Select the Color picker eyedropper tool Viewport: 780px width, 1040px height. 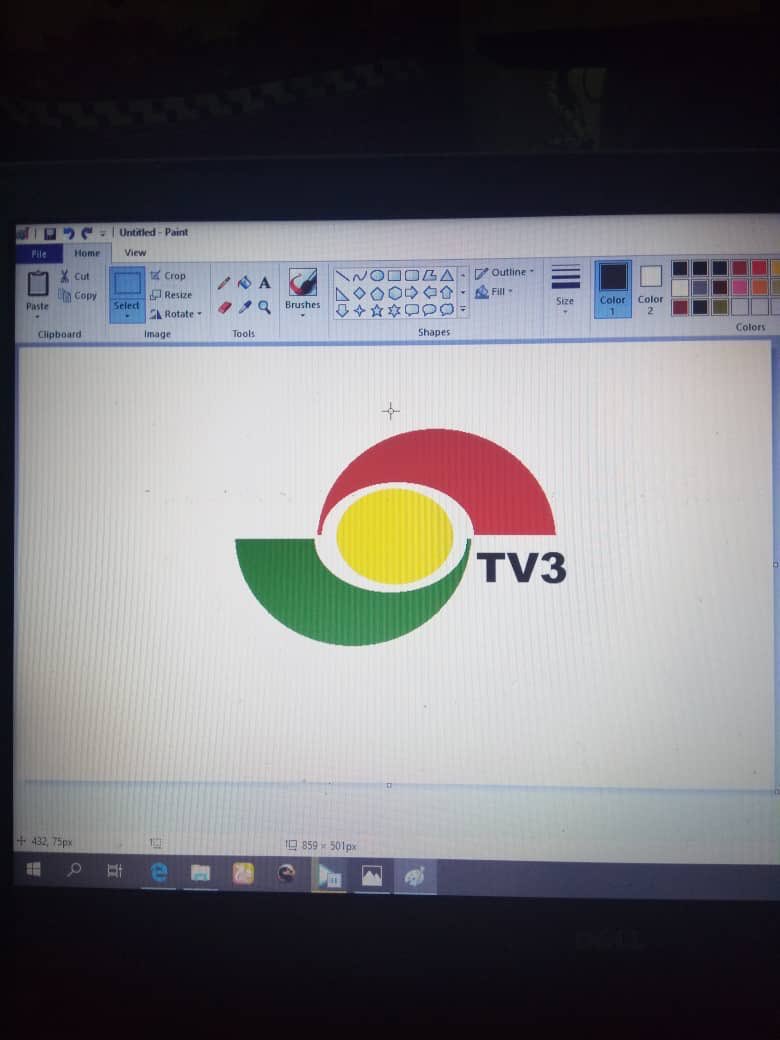coord(244,307)
